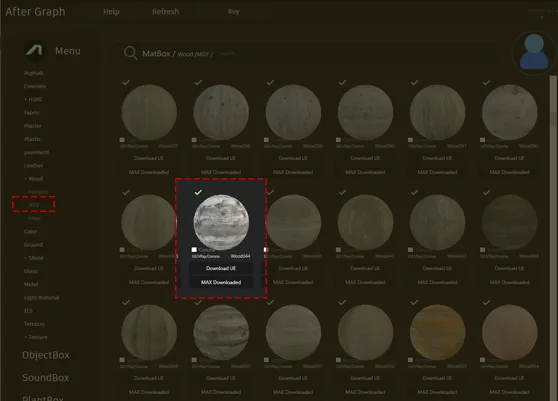Image resolution: width=558 pixels, height=401 pixels.
Task: Click the green checkmark above Wood048
Action: pyautogui.click(x=486, y=192)
